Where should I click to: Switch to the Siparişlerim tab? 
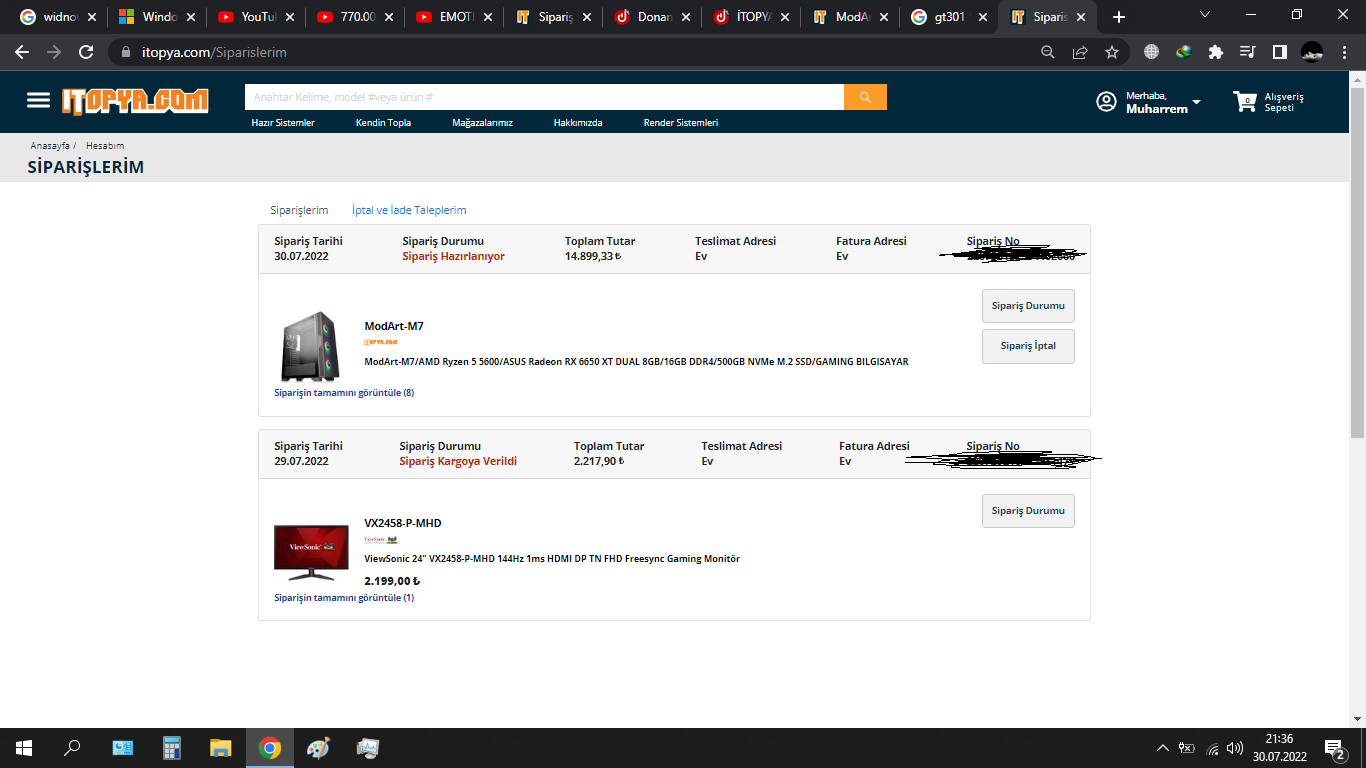pyautogui.click(x=299, y=210)
